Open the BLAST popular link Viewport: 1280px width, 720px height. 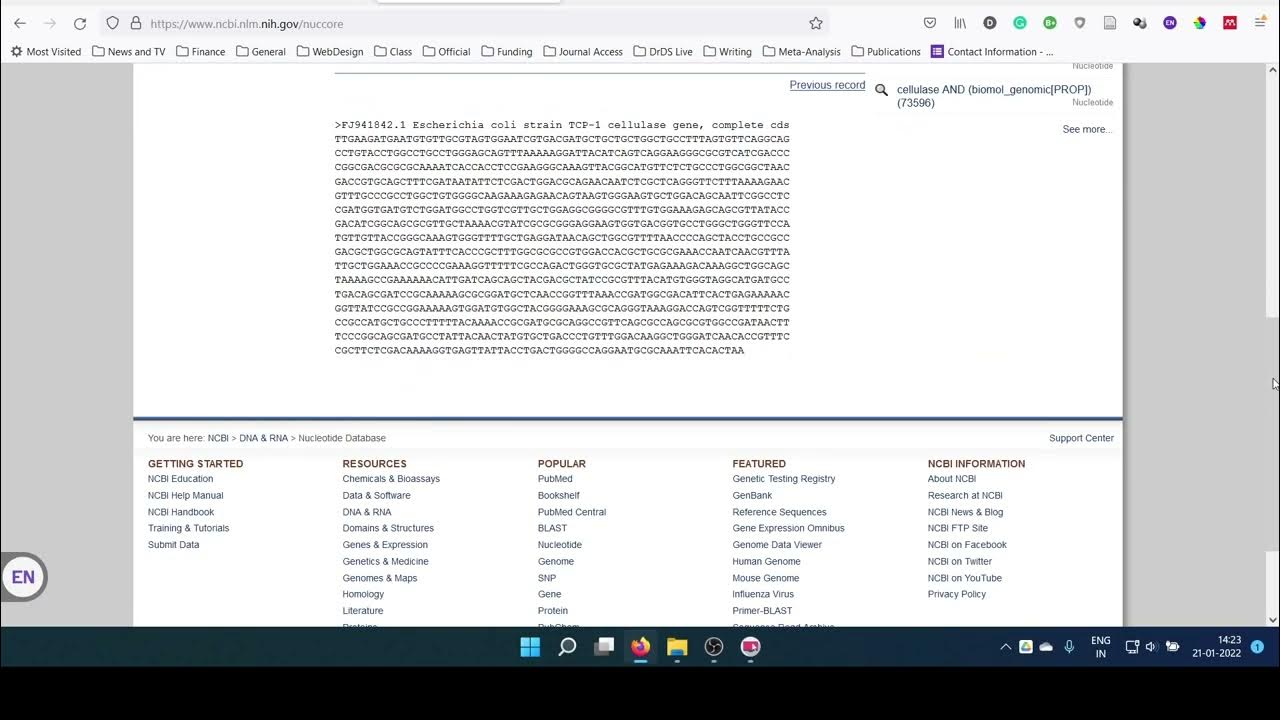click(552, 528)
